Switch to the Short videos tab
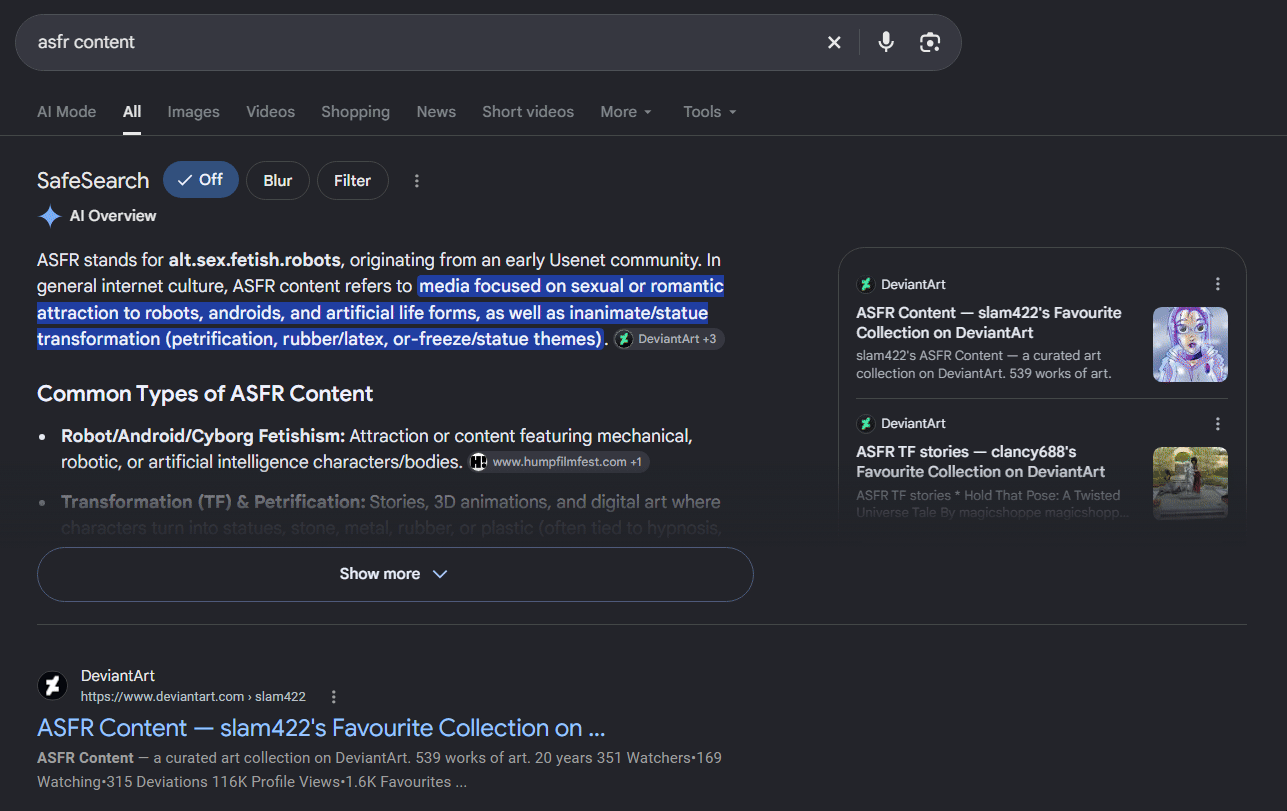Screen dimensions: 1287x811 528,112
